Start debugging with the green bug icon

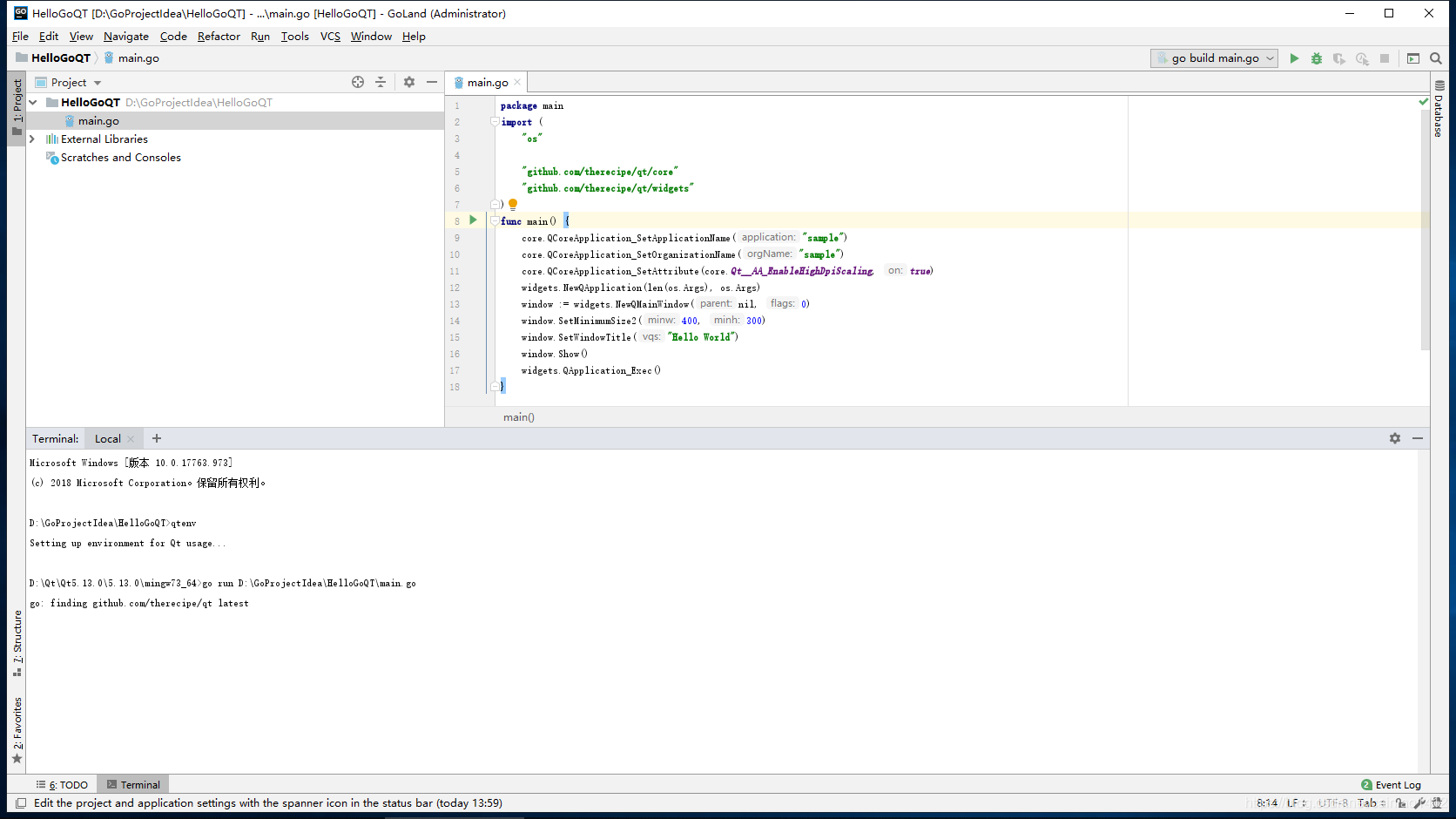(x=1317, y=58)
